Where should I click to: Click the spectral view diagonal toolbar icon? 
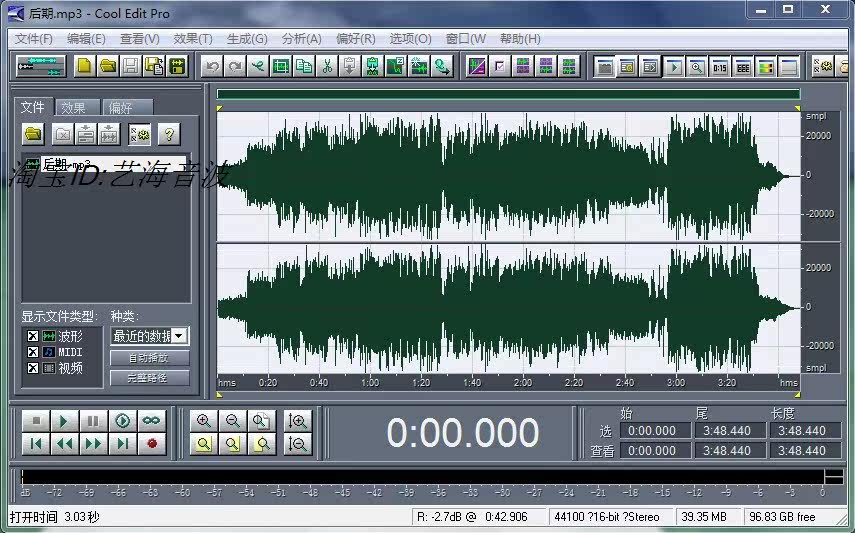tap(477, 67)
